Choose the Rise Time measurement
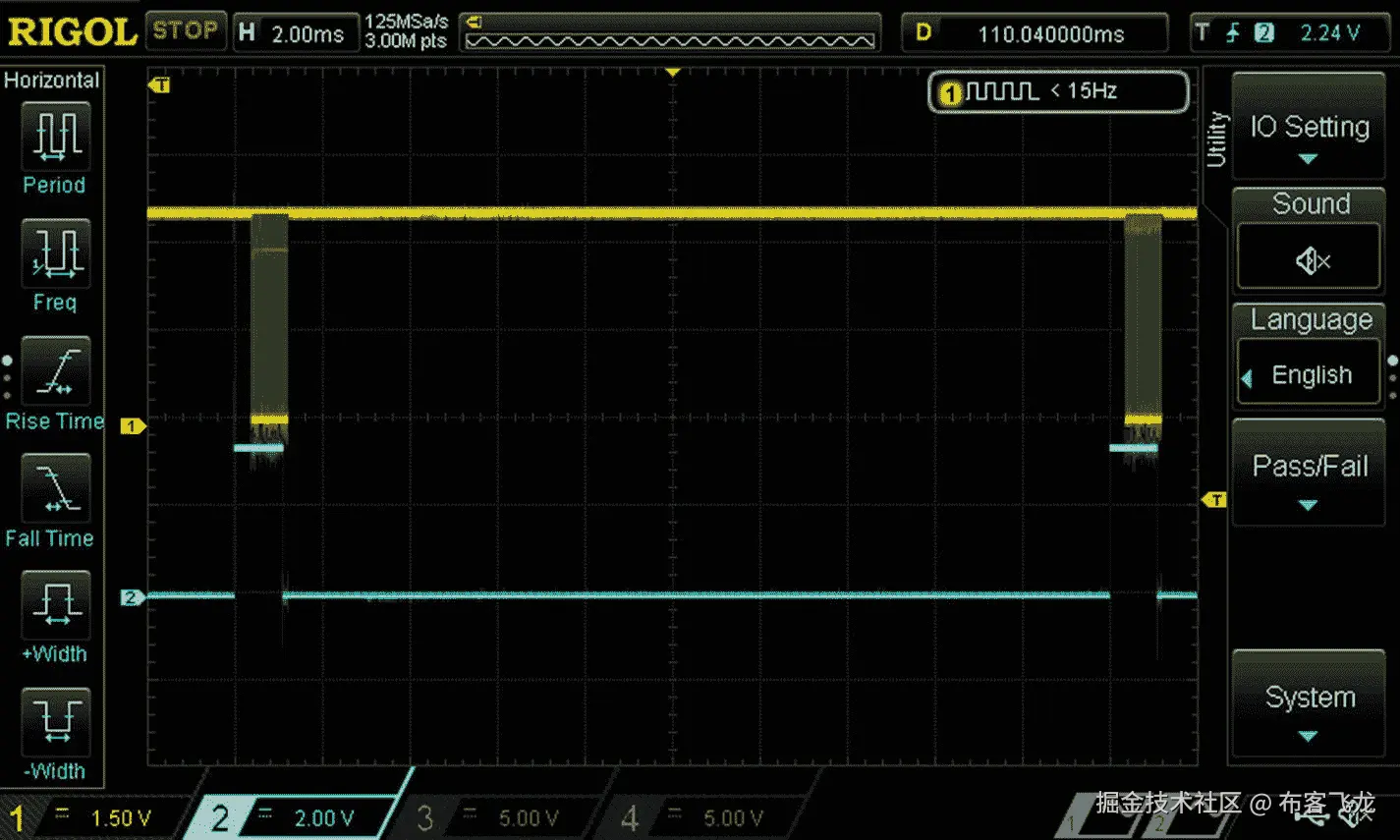1400x840 pixels. [x=54, y=371]
